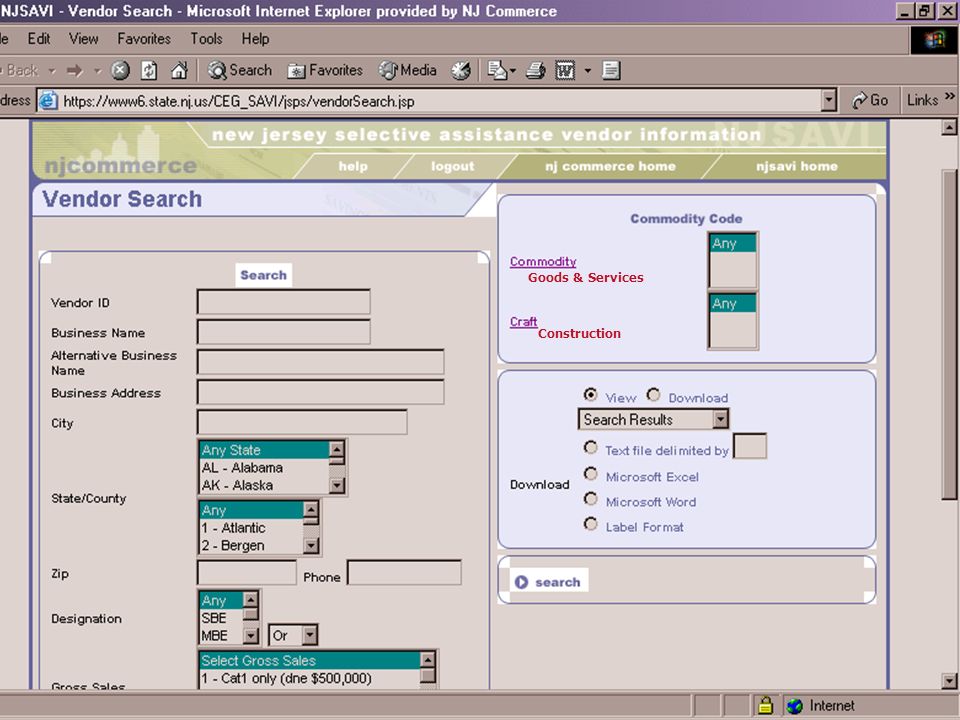Click the Discuss toolbar icon
Image resolution: width=960 pixels, height=720 pixels.
[611, 71]
